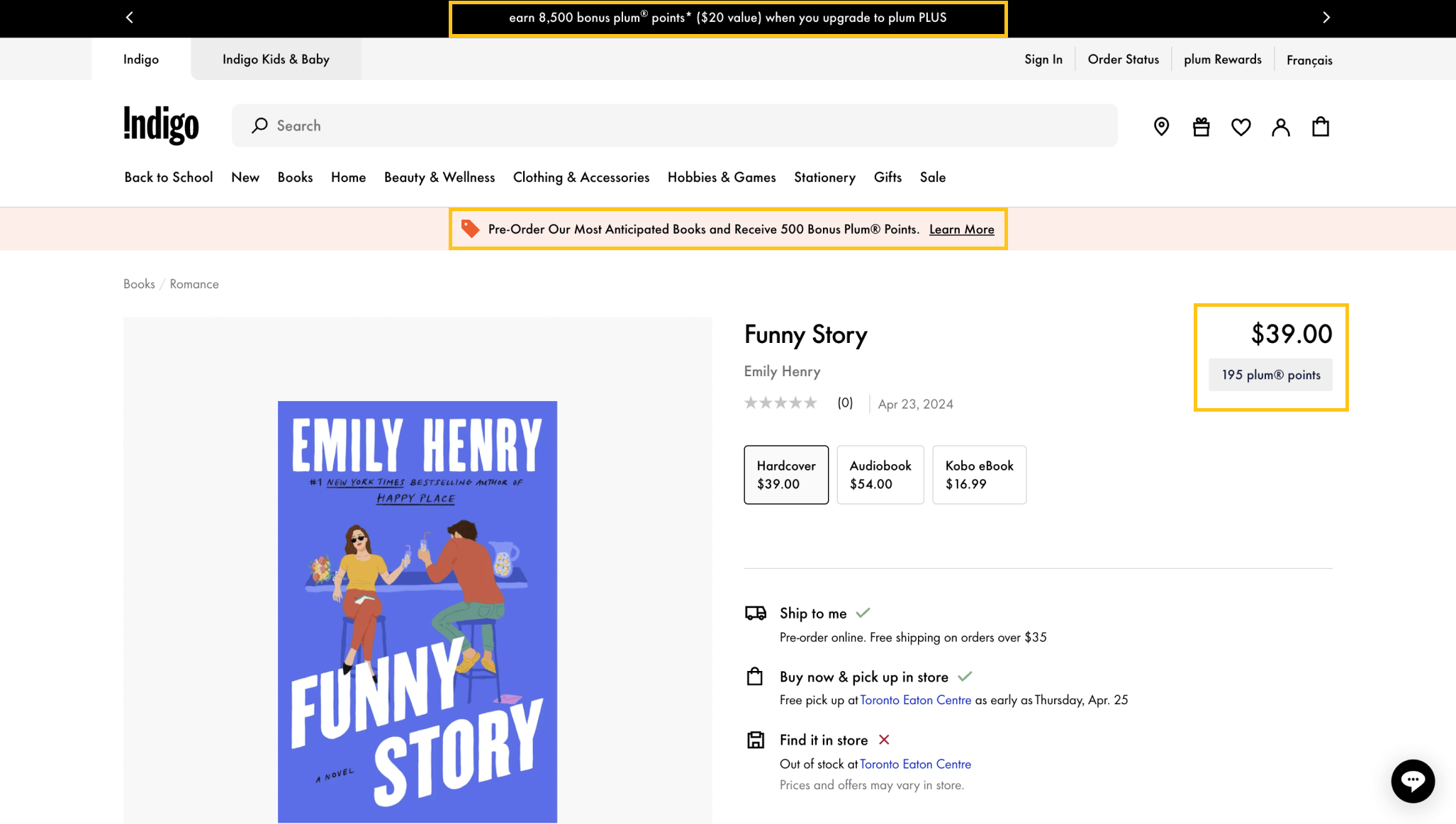
Task: Click the star rating to rate book
Action: (x=785, y=402)
